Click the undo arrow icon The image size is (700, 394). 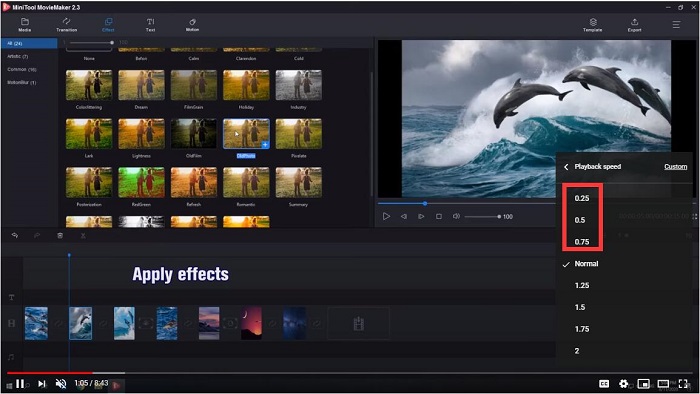pos(15,235)
